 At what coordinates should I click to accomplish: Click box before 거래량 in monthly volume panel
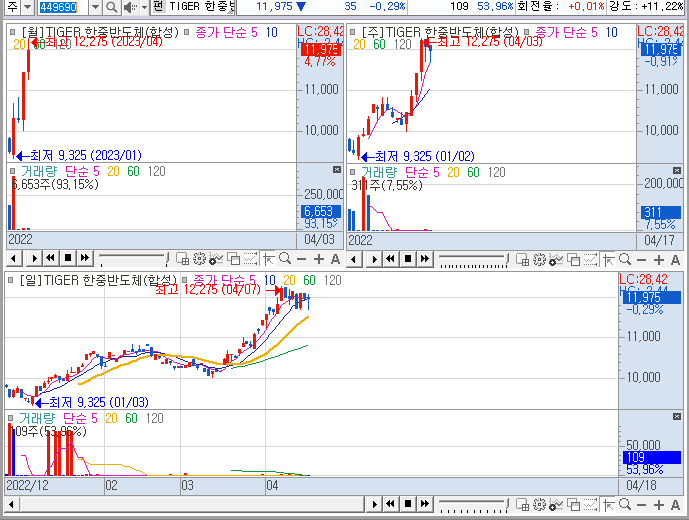[12, 171]
